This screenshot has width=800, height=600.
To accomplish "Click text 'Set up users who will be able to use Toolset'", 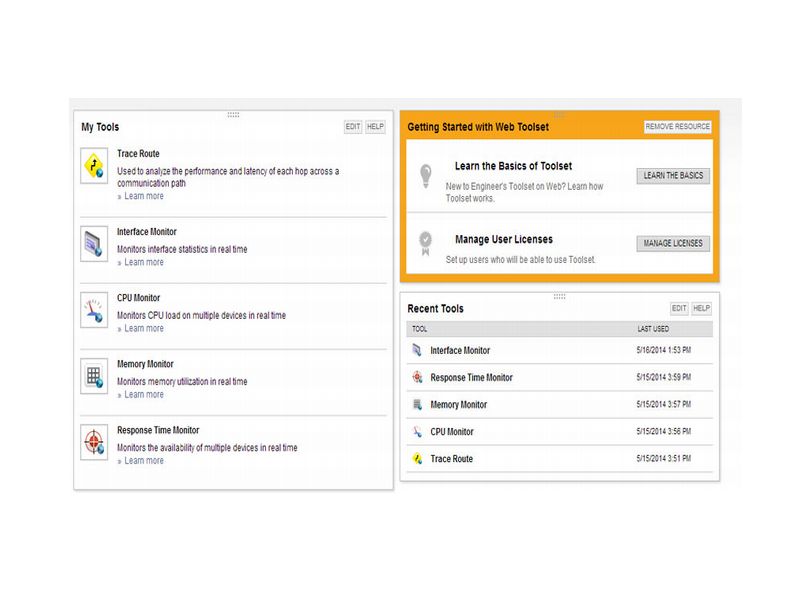I will pos(520,260).
